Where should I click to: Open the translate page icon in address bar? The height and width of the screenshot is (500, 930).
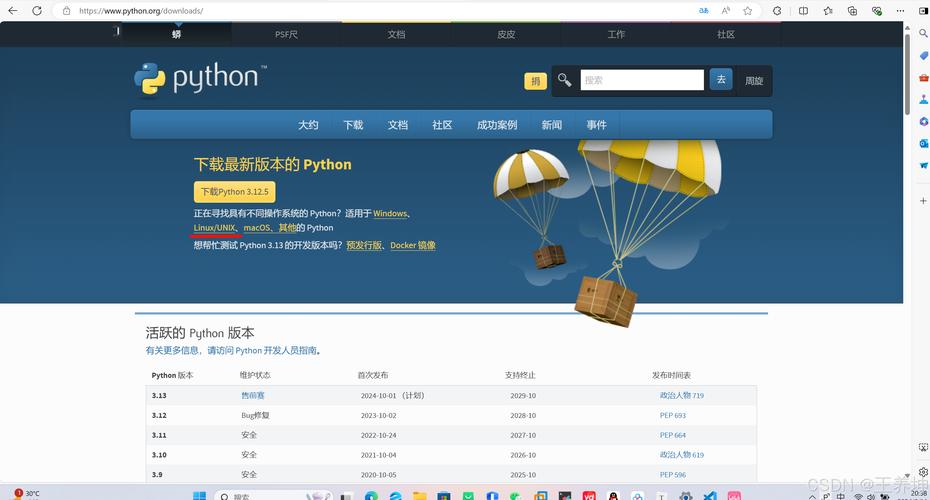(703, 11)
